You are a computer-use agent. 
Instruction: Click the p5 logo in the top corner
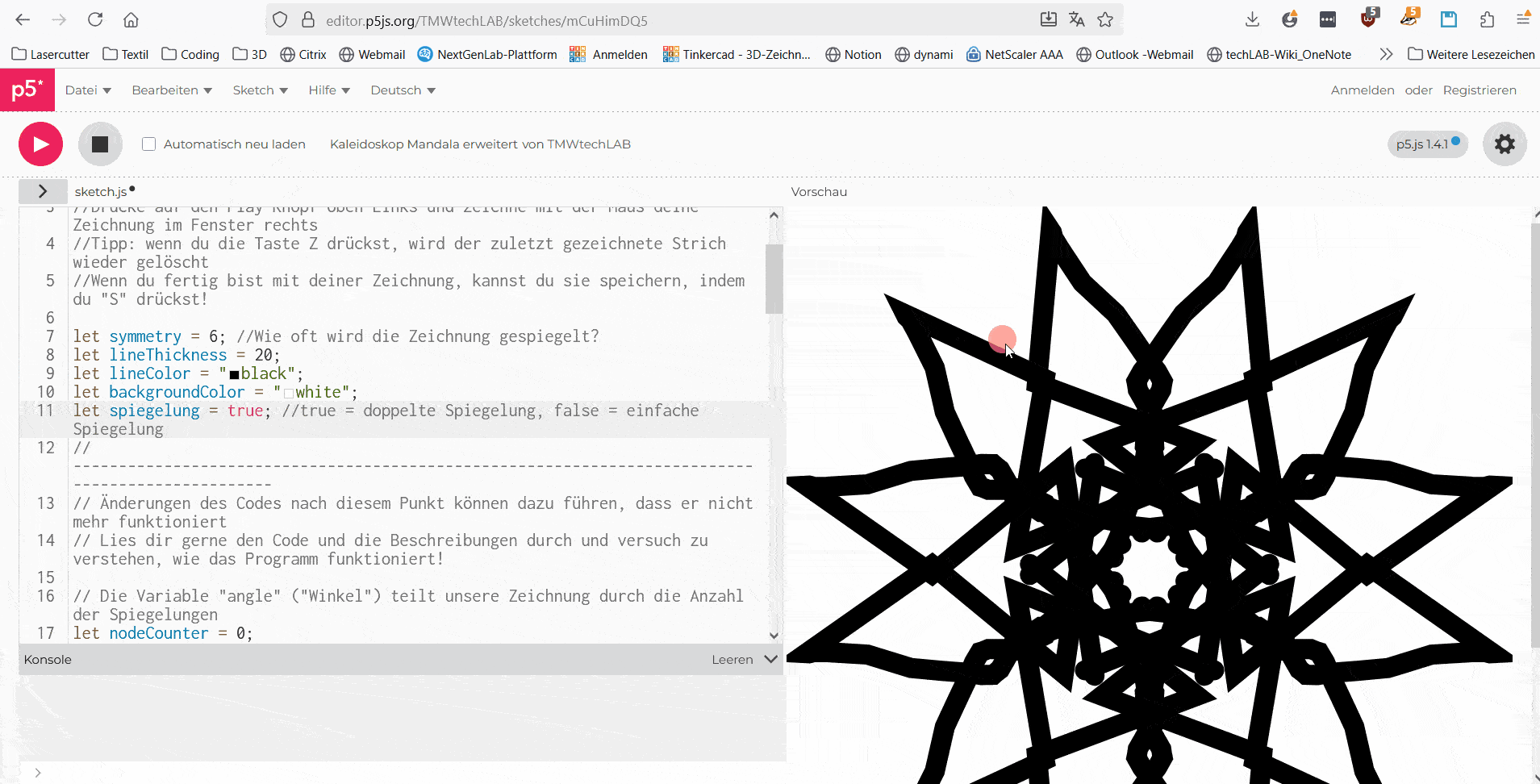coord(27,90)
